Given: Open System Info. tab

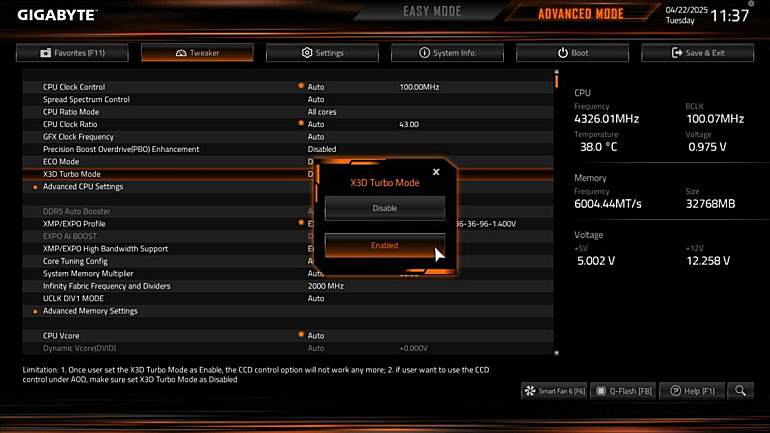Looking at the screenshot, I should (447, 53).
